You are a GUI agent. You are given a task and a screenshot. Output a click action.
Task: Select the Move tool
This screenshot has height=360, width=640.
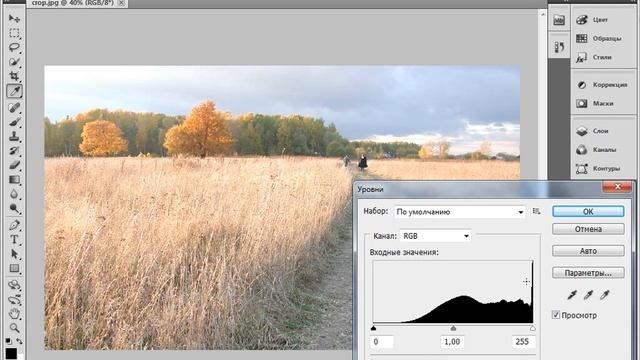coord(14,18)
